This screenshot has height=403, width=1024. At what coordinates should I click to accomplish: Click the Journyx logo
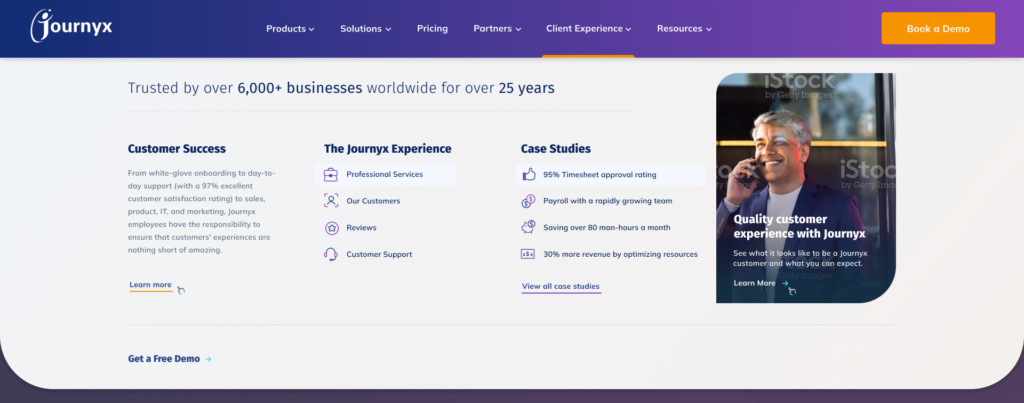71,27
